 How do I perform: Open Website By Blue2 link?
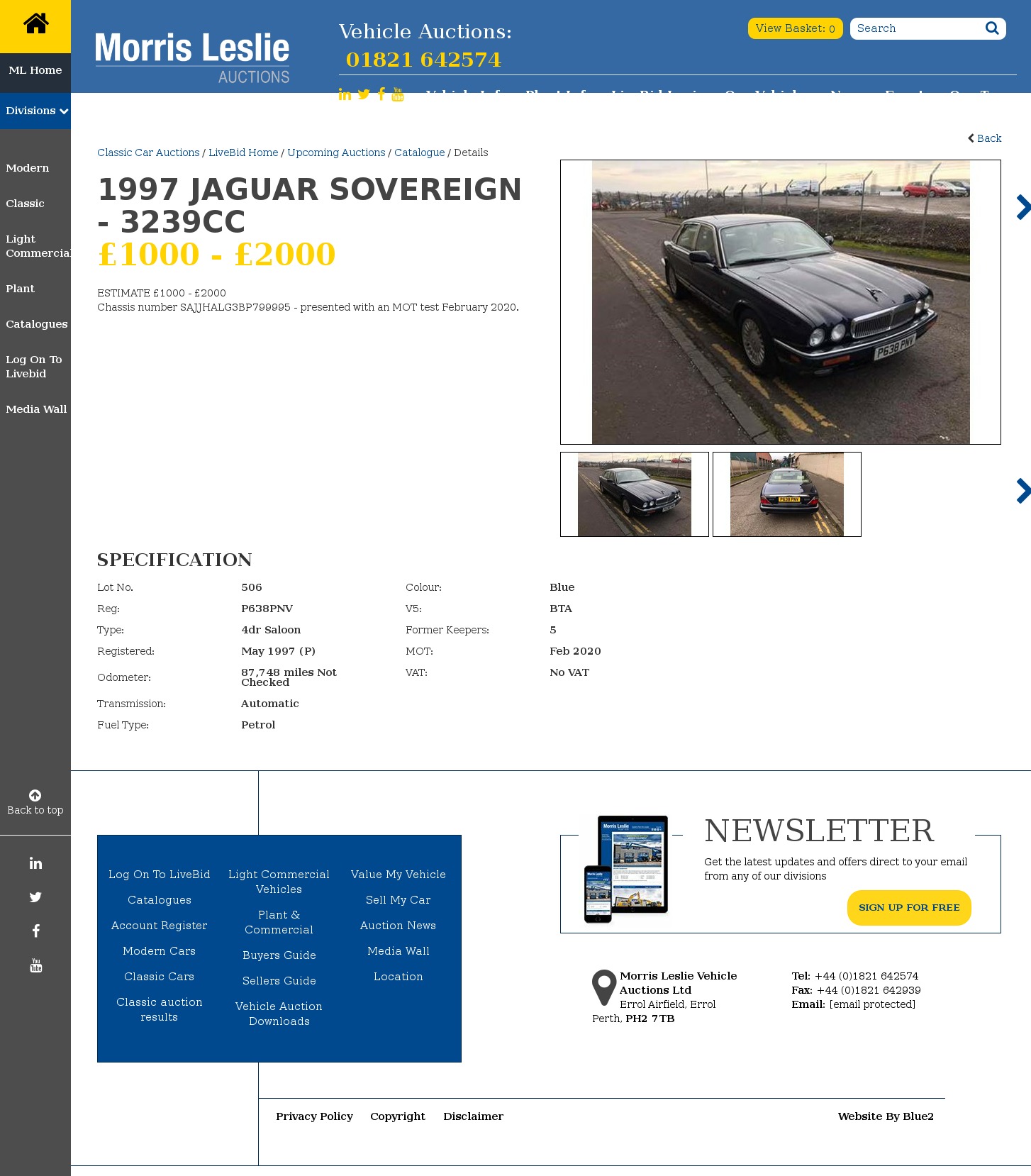tap(886, 1116)
